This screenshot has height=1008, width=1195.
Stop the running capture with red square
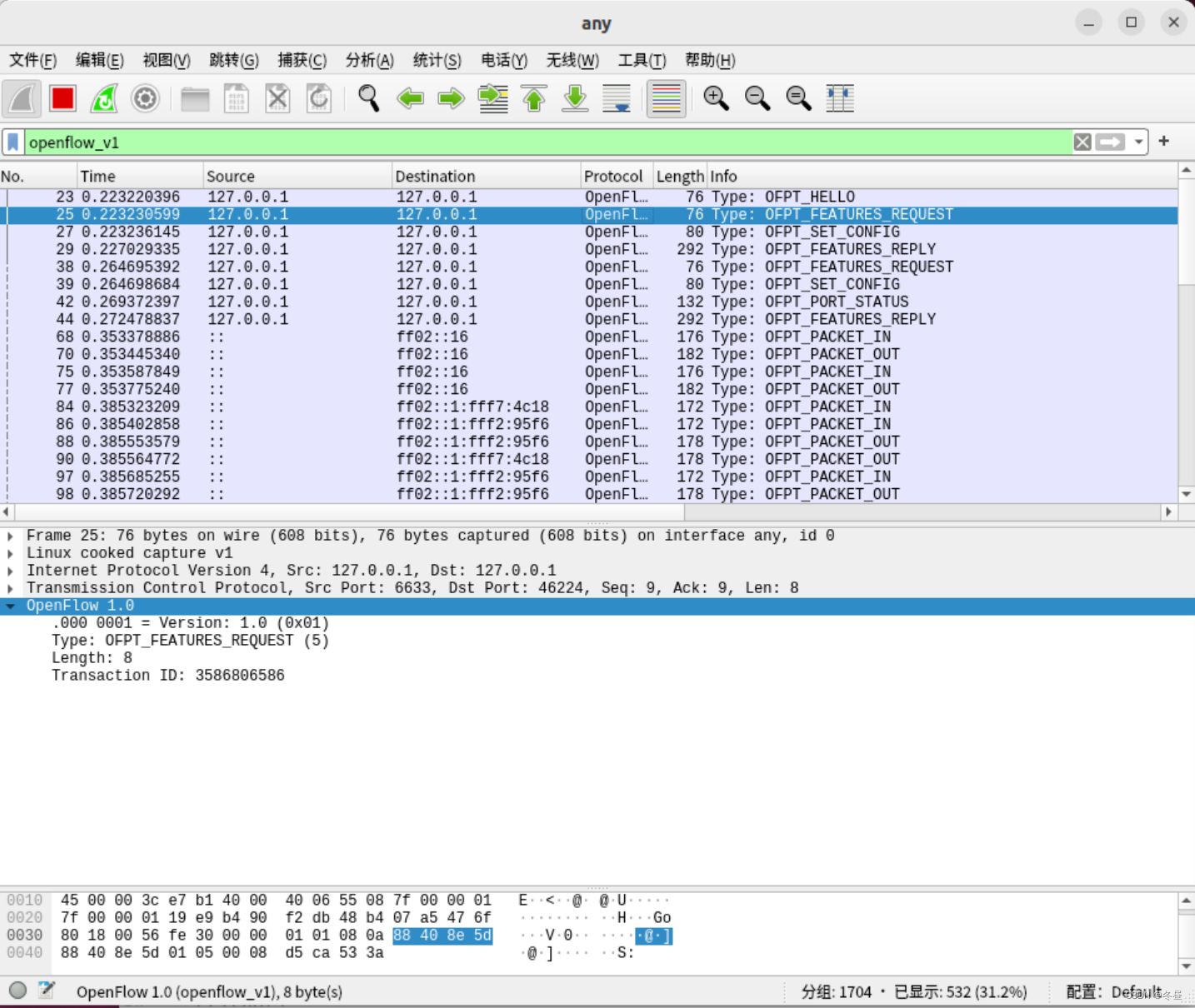(63, 99)
